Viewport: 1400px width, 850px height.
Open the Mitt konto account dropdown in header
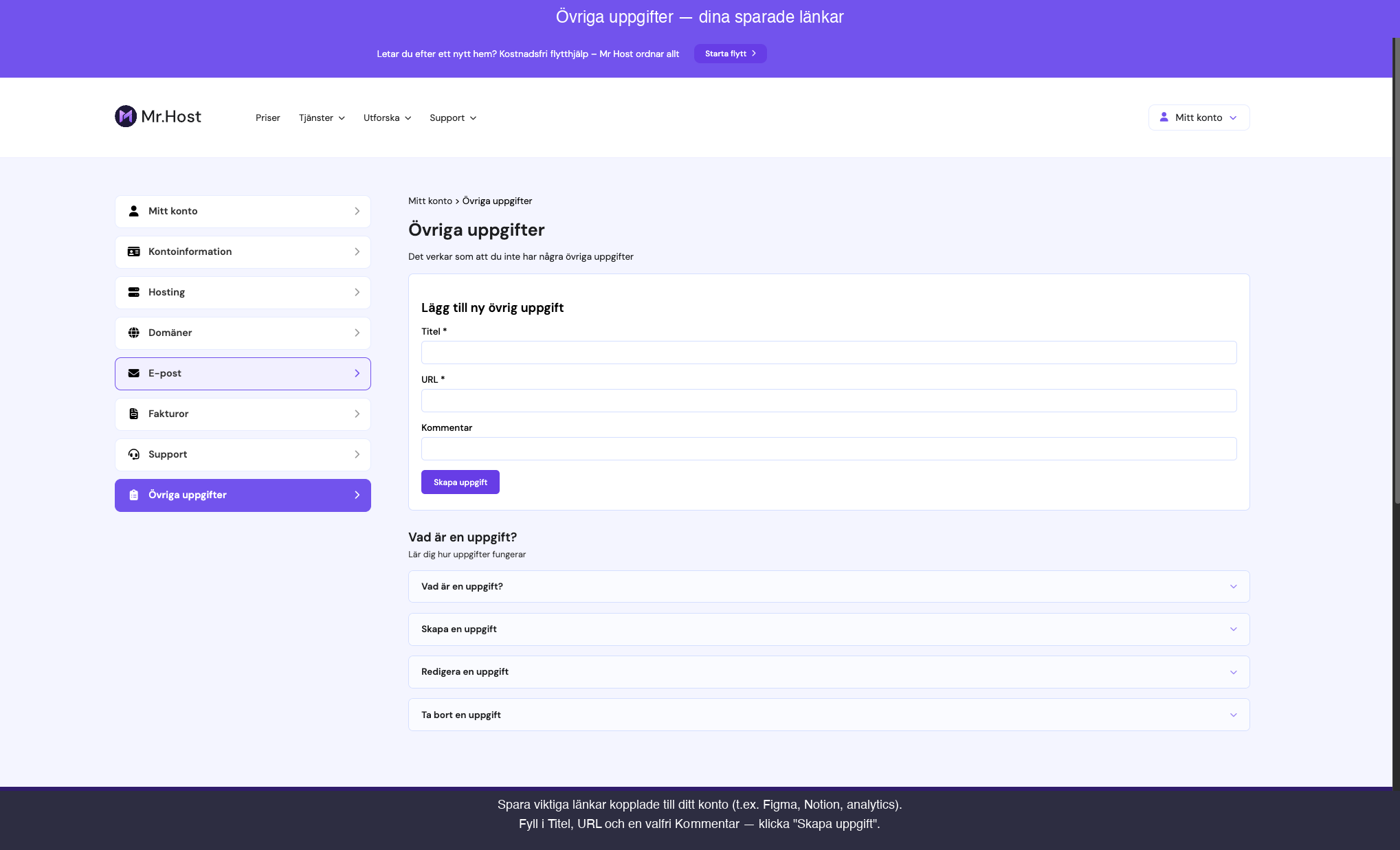coord(1199,118)
